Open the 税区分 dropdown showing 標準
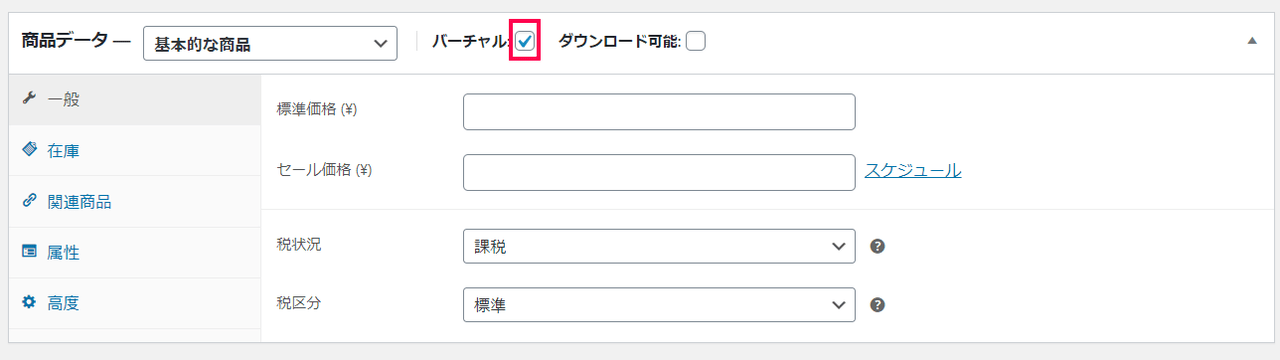Screen dimensions: 1280x360 point(659,305)
